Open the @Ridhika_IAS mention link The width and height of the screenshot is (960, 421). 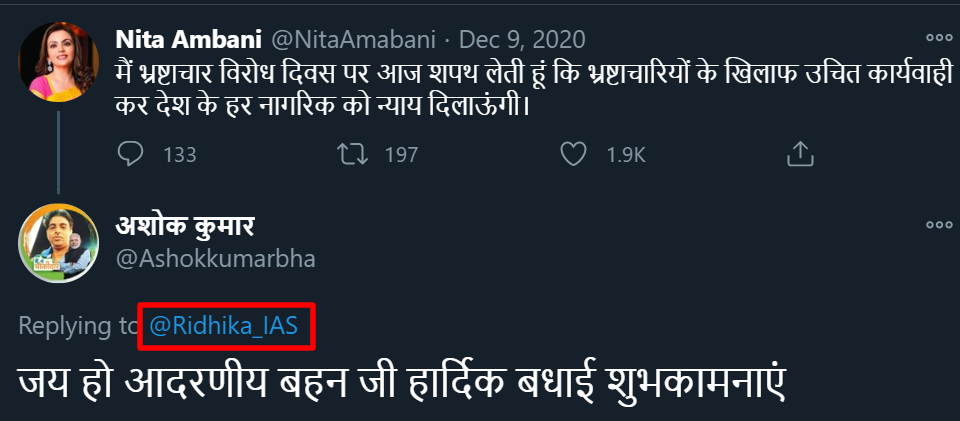coord(230,326)
